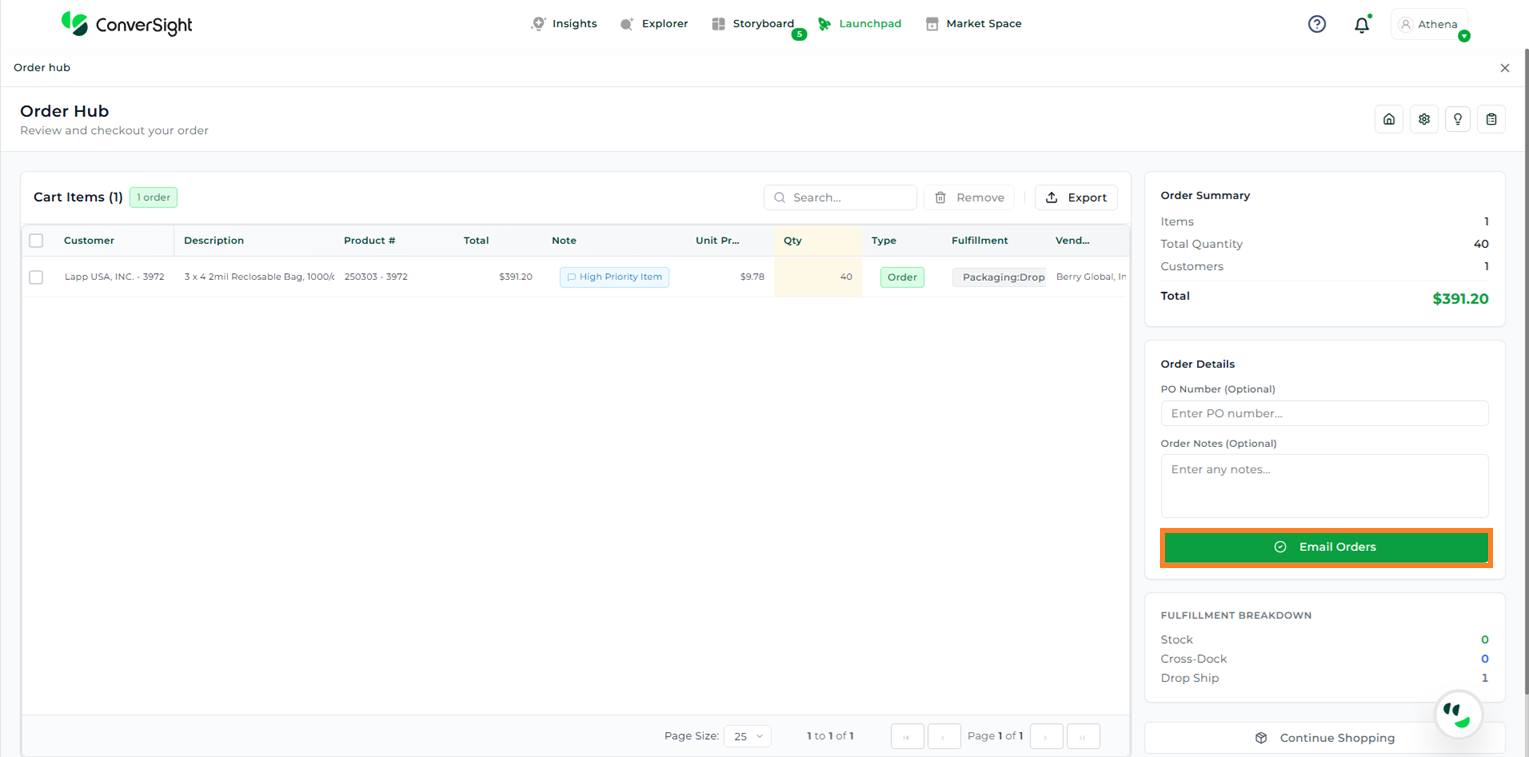
Task: Open settings gear icon in Order Hub
Action: pos(1424,119)
